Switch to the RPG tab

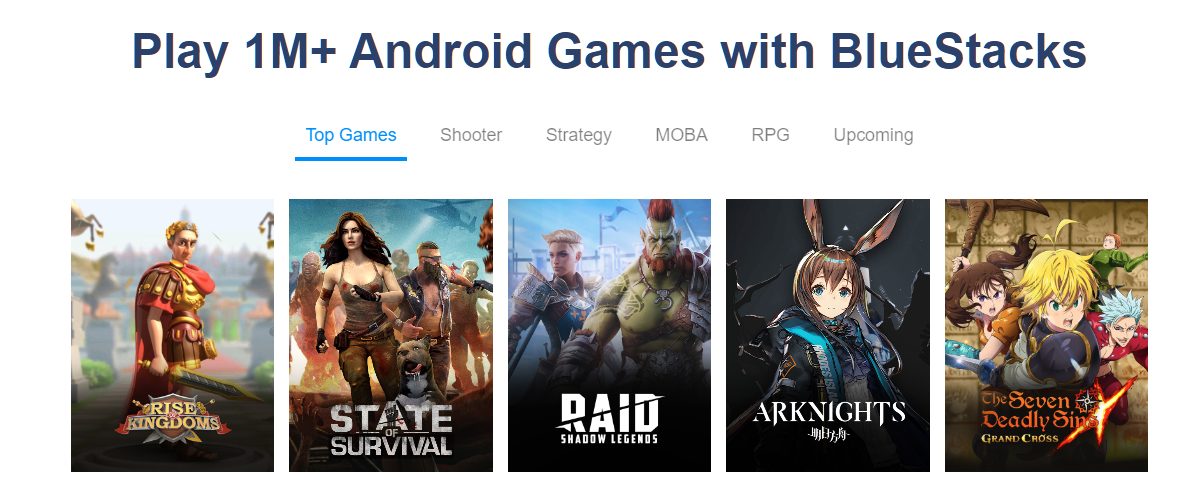770,135
